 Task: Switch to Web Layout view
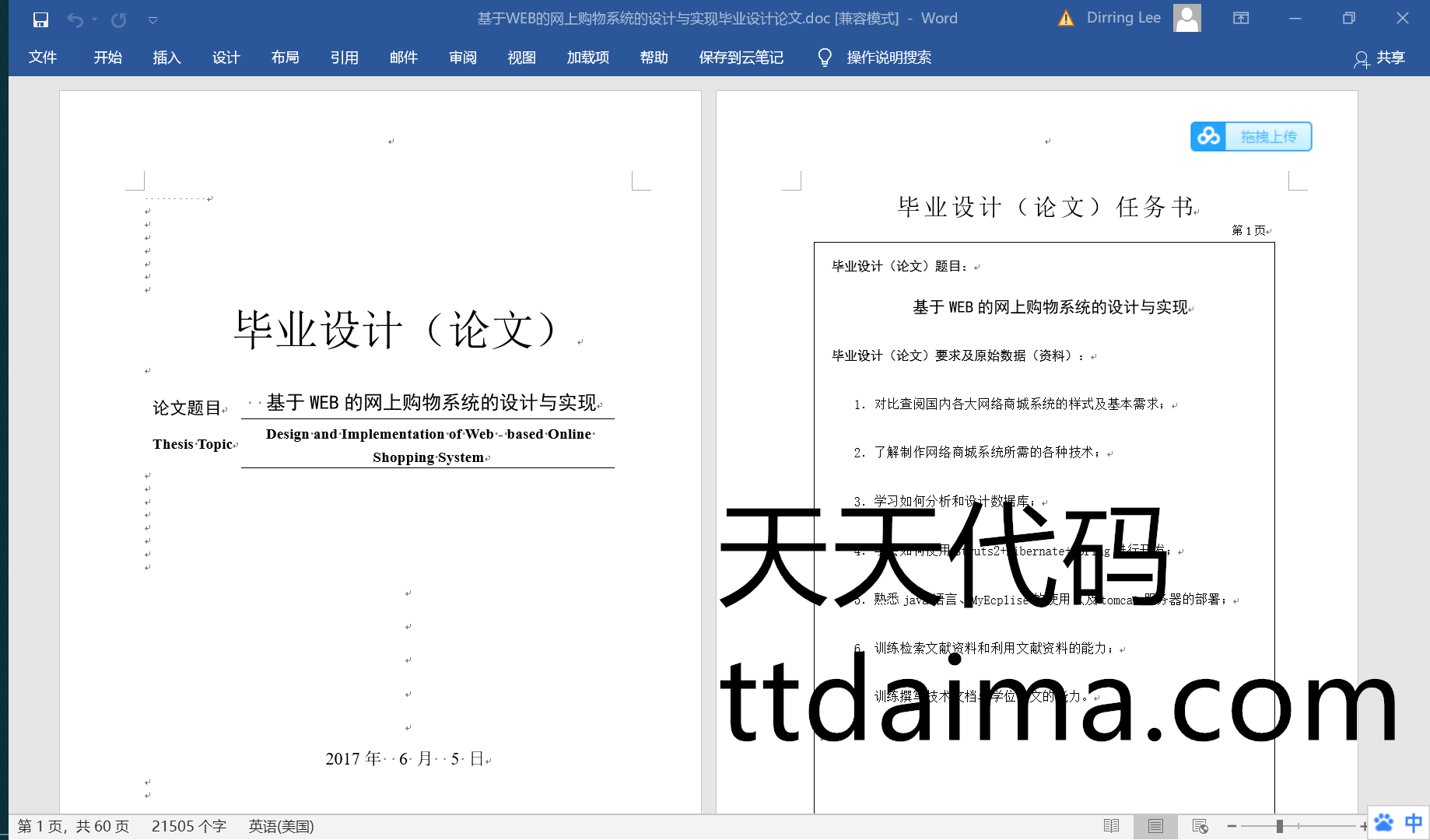click(x=1200, y=826)
